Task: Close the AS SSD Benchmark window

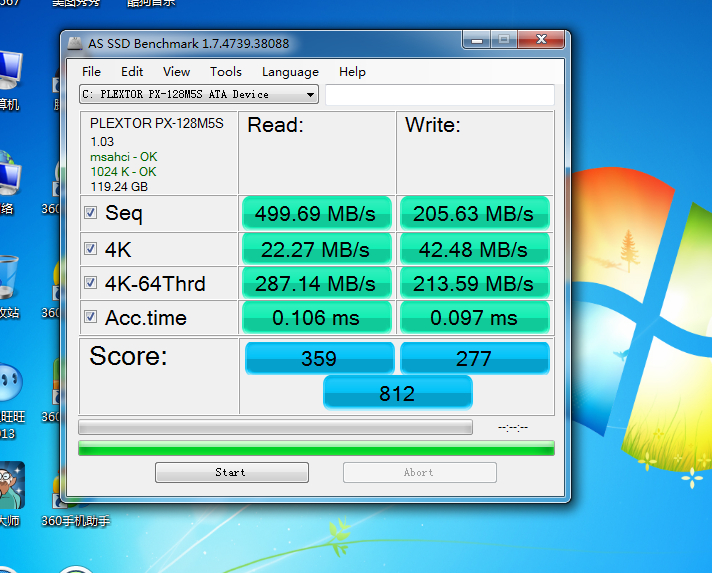Action: [x=541, y=40]
